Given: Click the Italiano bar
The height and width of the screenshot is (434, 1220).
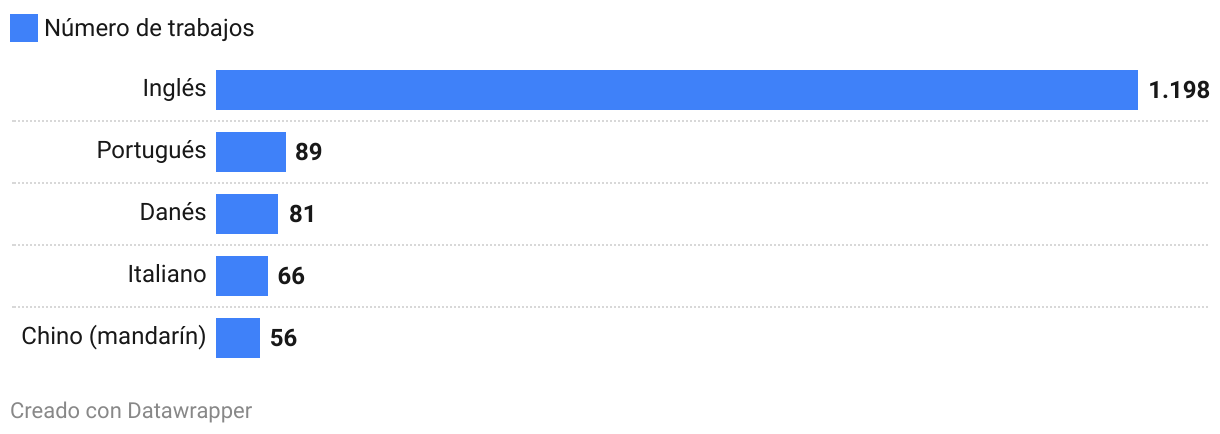Looking at the screenshot, I should click(241, 276).
